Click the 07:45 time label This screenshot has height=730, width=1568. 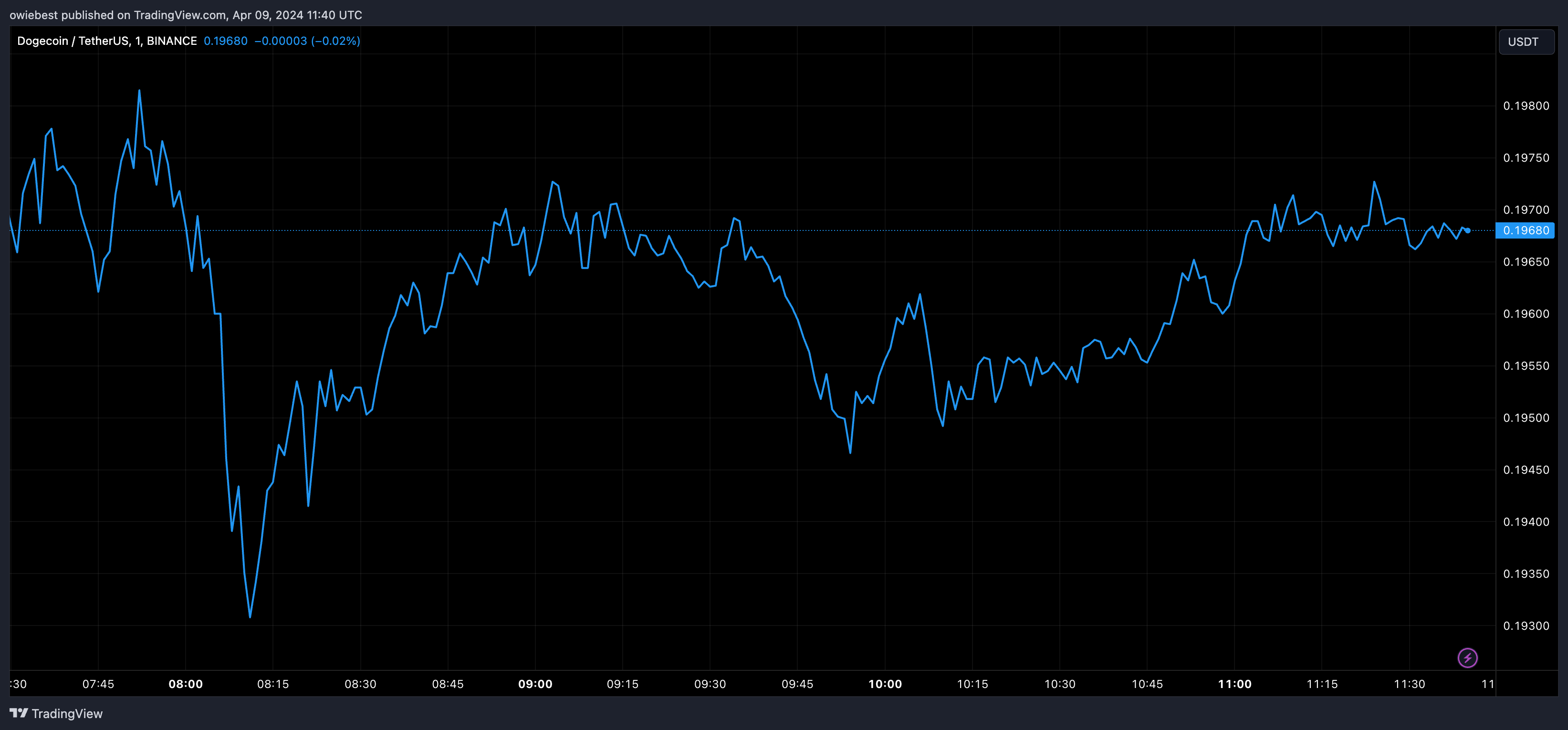(x=98, y=684)
